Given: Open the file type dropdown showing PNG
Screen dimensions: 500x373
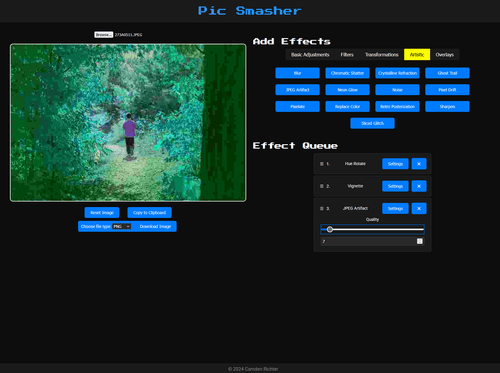Looking at the screenshot, I should click(x=121, y=226).
